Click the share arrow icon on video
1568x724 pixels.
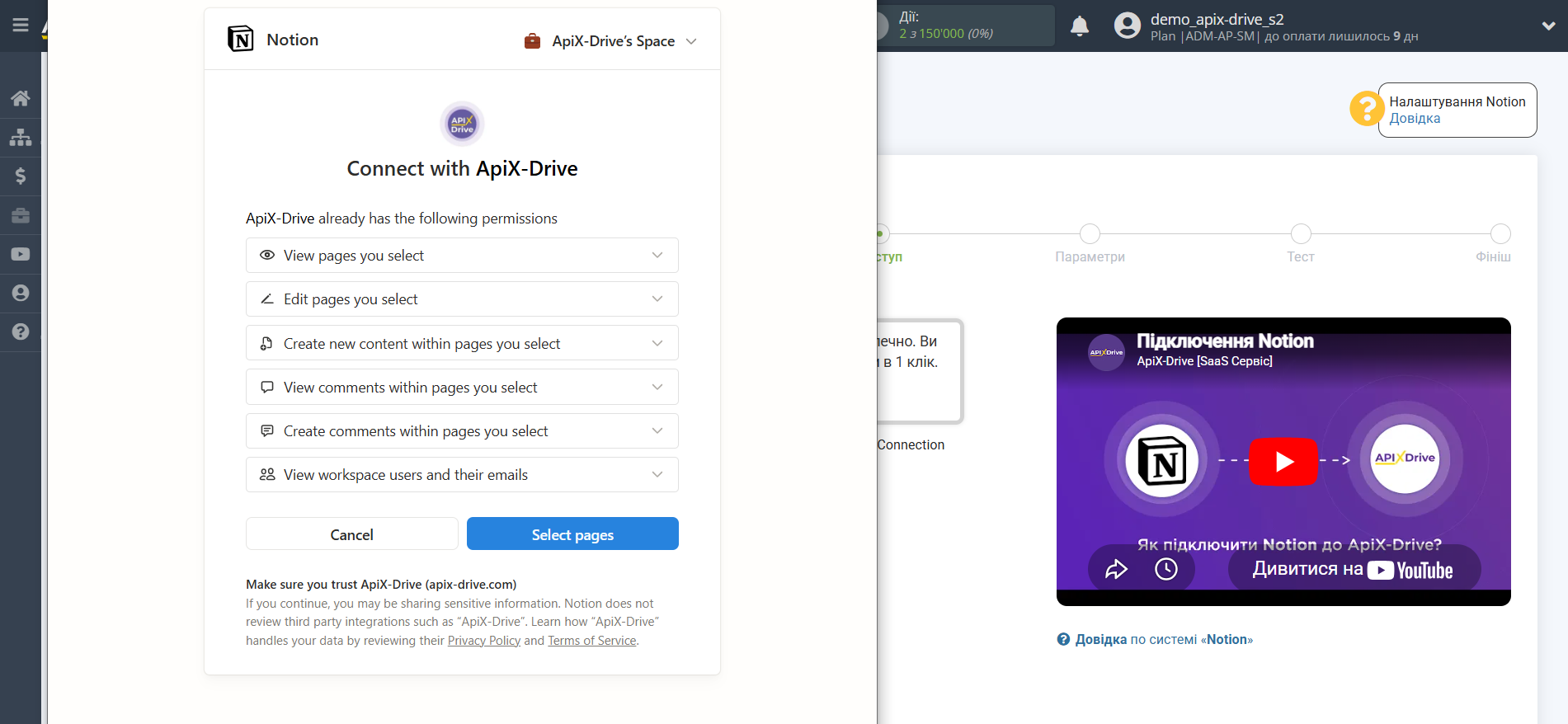point(1116,569)
